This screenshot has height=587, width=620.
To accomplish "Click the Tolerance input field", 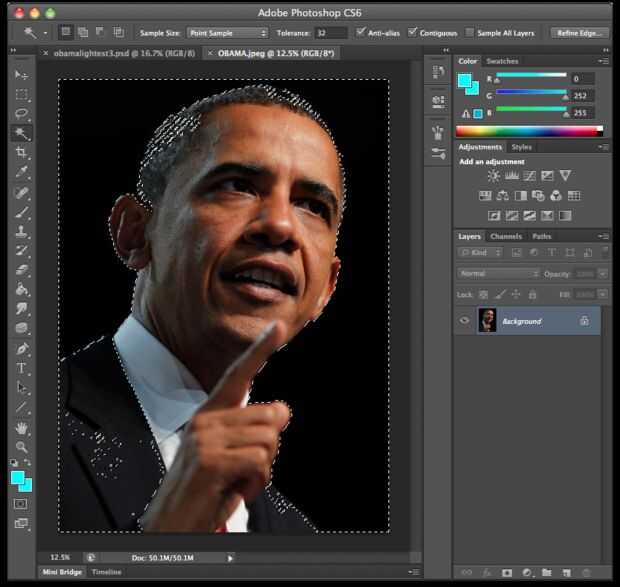I will pyautogui.click(x=331, y=33).
